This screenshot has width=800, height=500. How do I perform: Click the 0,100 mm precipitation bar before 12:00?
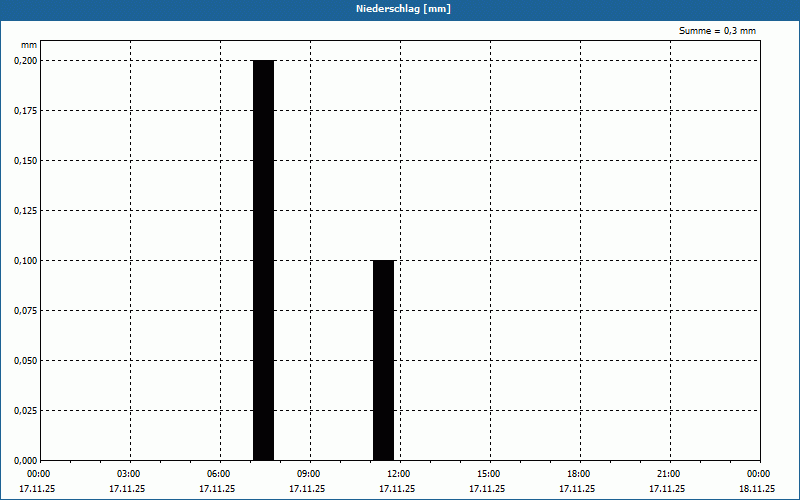[x=384, y=360]
